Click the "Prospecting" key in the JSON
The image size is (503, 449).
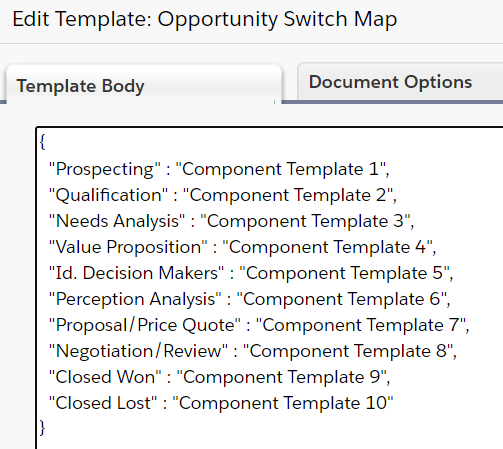[x=105, y=169]
